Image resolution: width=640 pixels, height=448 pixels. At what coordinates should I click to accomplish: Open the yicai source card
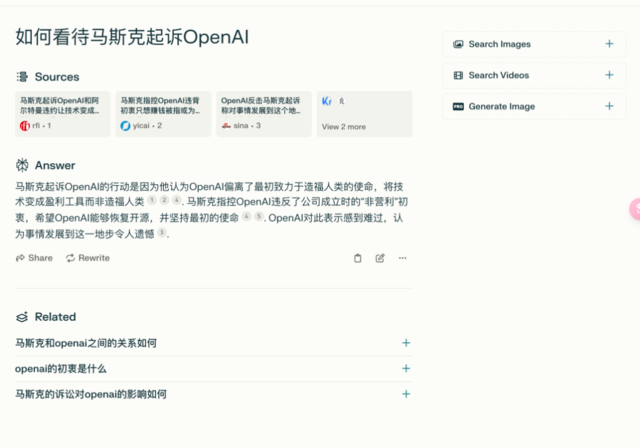click(x=163, y=114)
